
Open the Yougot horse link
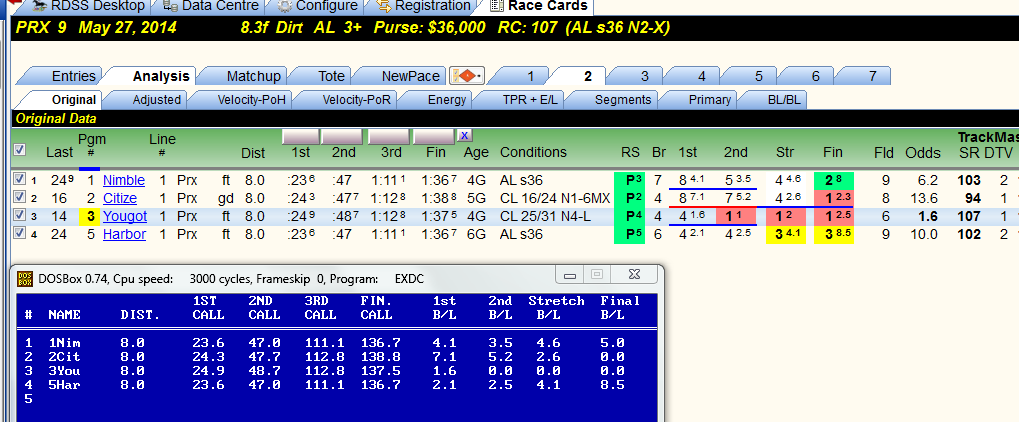point(125,217)
